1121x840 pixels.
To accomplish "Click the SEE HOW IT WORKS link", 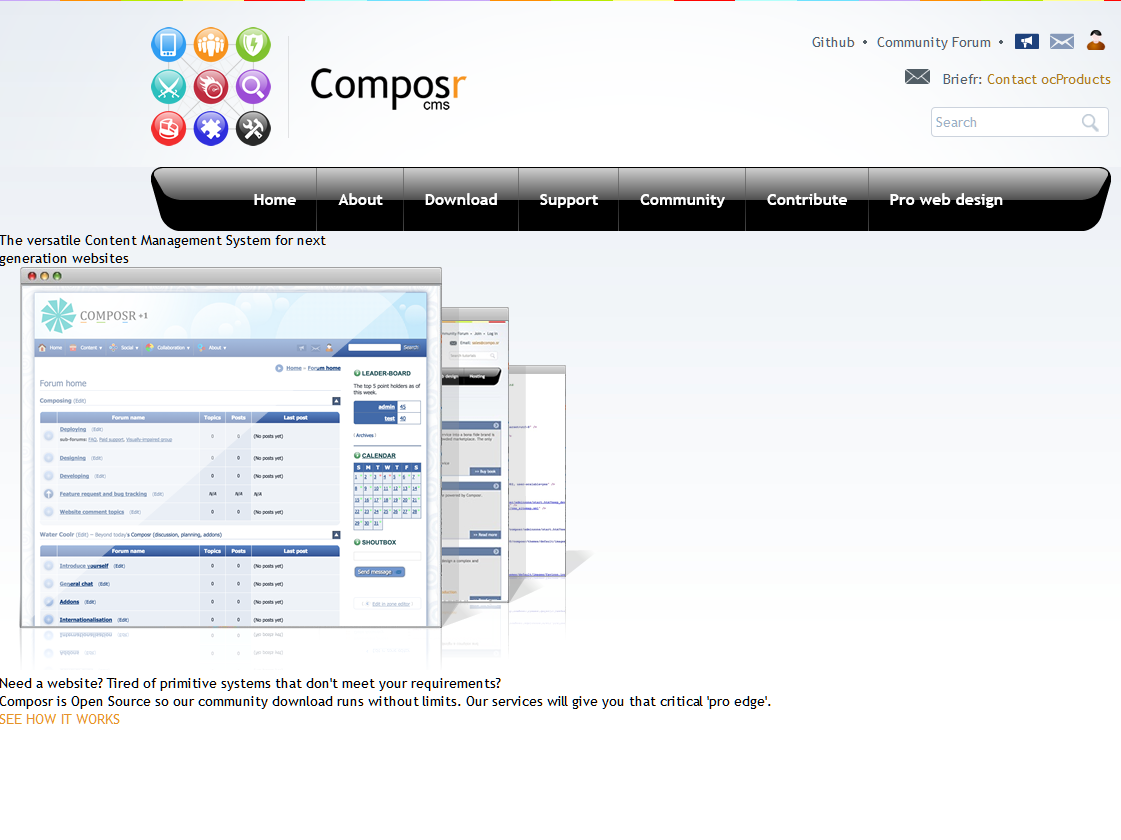I will pos(60,719).
